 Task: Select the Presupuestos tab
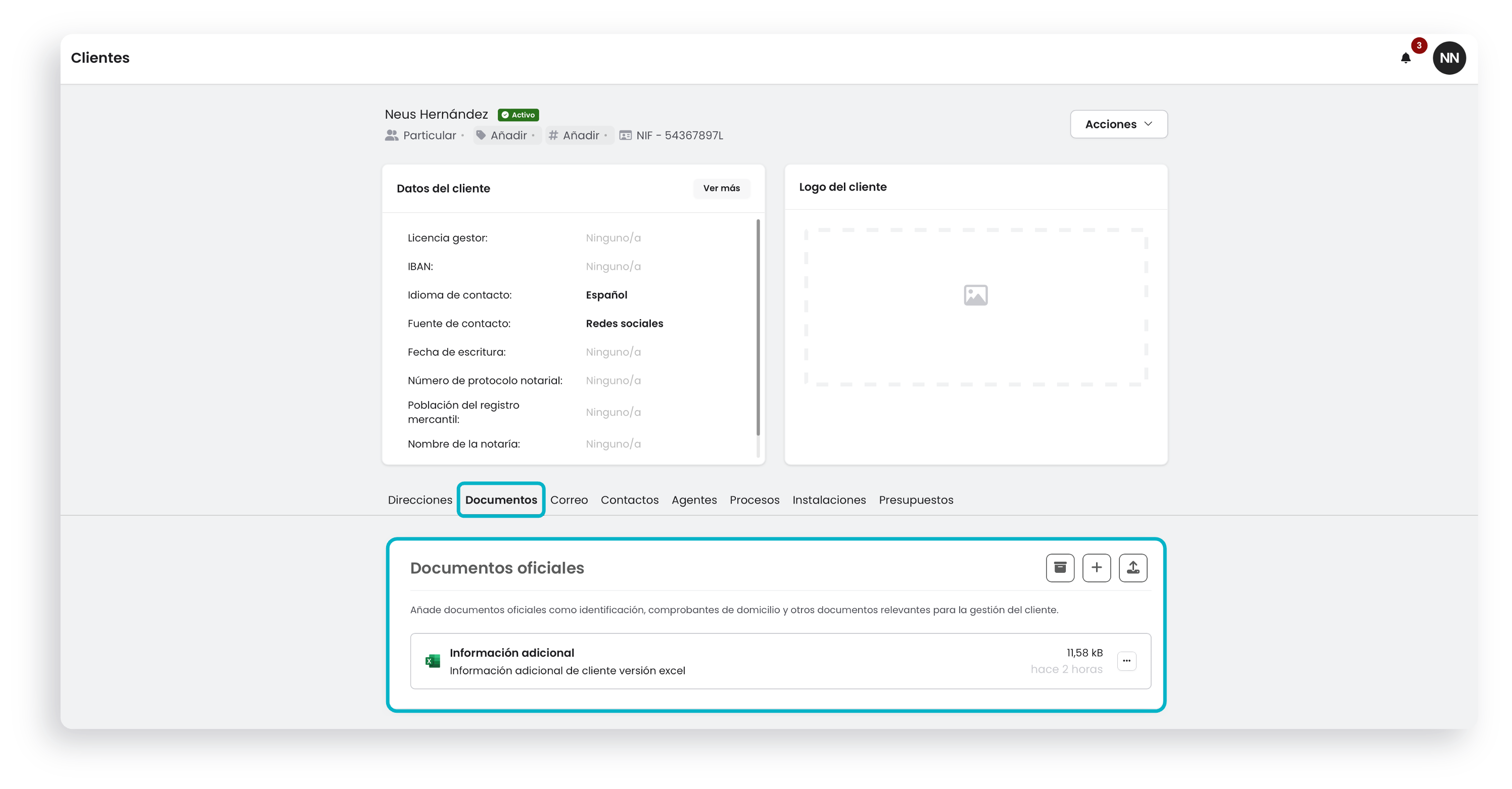916,500
